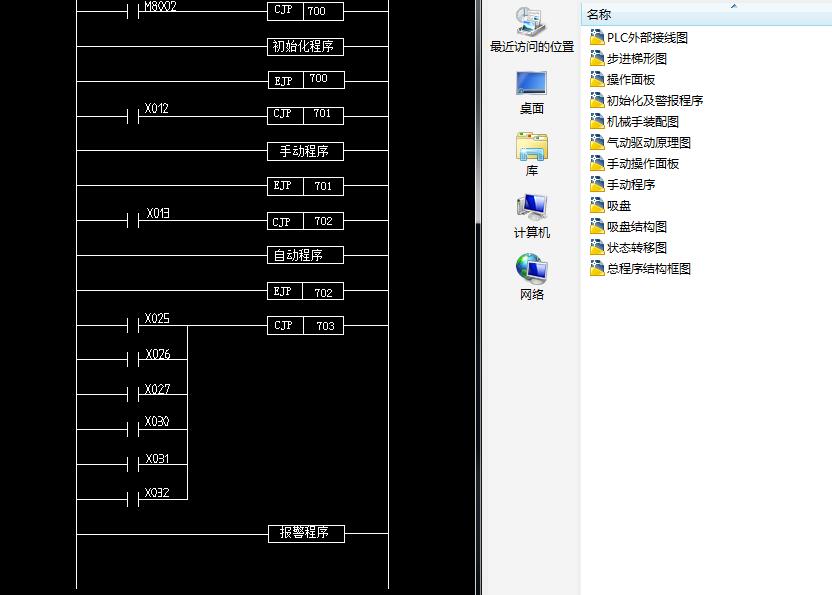The image size is (832, 595).
Task: Click the X013 contact label
Action: 158,213
